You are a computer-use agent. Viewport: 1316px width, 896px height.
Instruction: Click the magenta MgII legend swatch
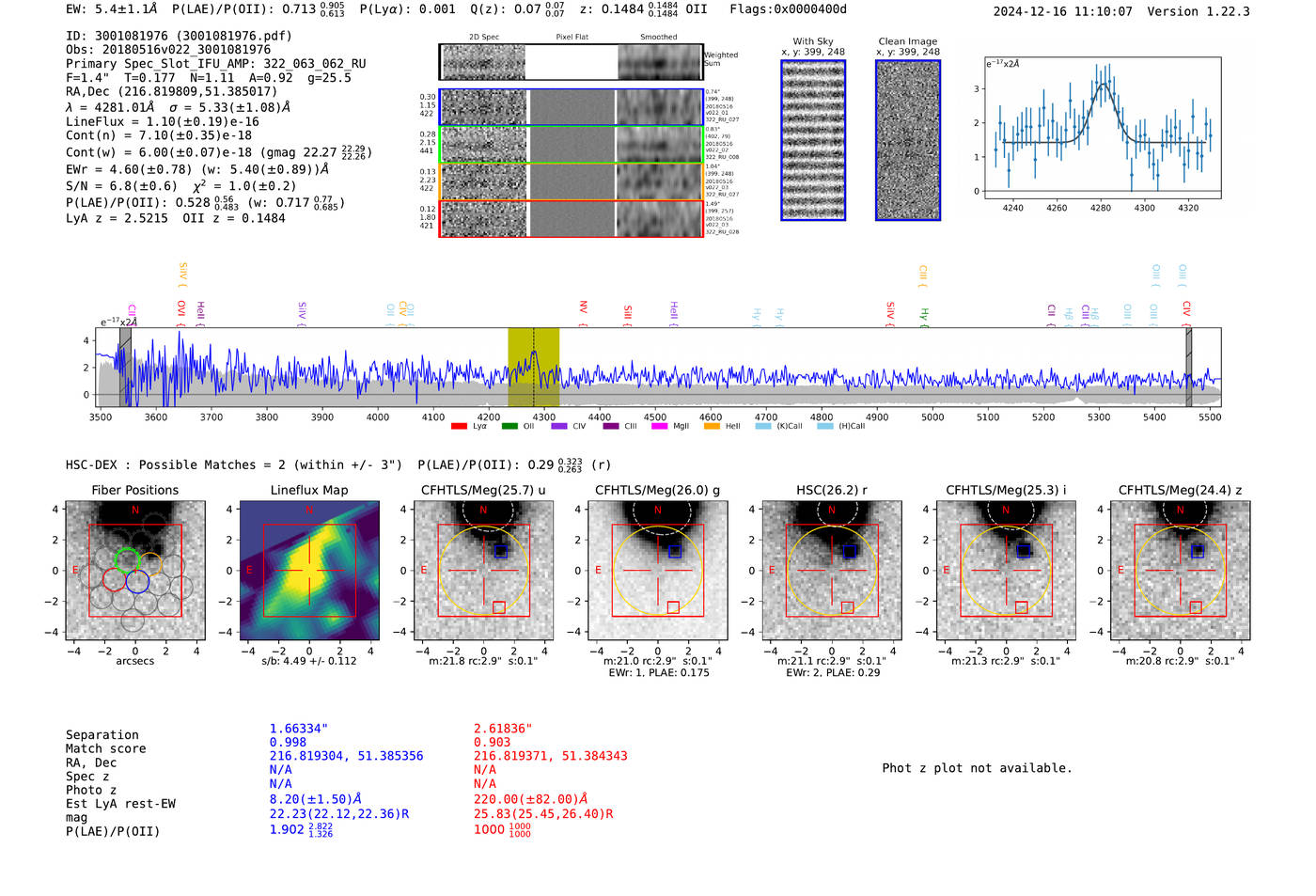[x=658, y=426]
